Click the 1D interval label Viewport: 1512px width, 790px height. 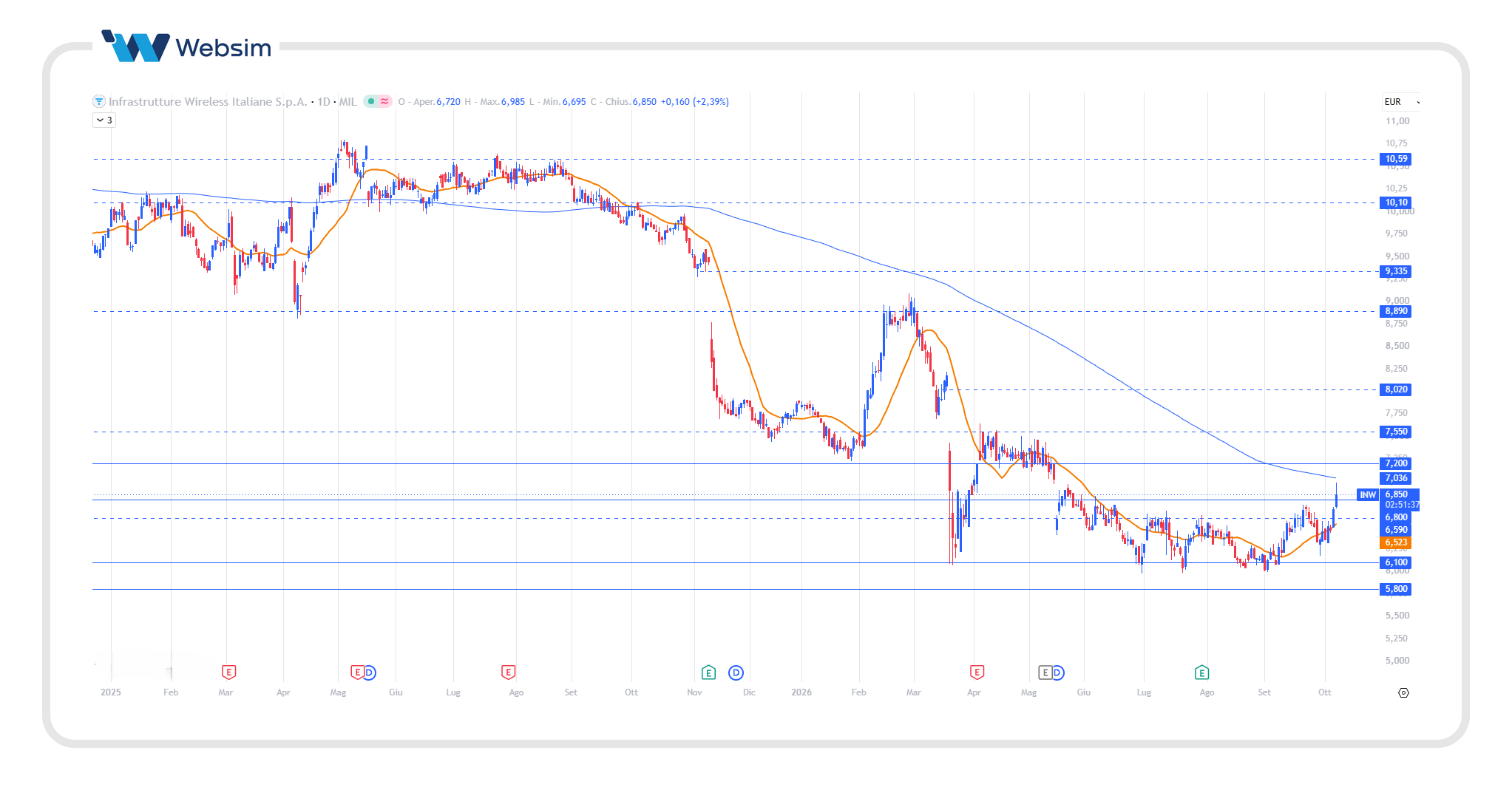[x=324, y=101]
